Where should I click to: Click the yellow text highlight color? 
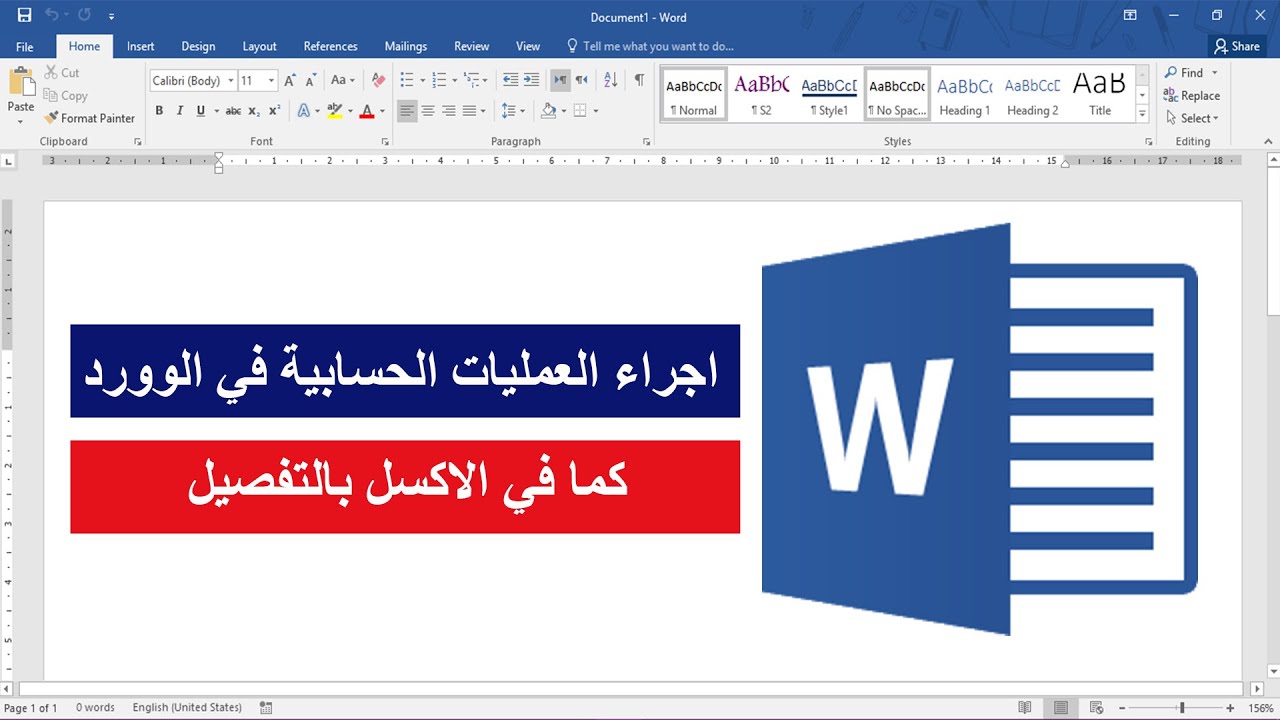pos(335,111)
